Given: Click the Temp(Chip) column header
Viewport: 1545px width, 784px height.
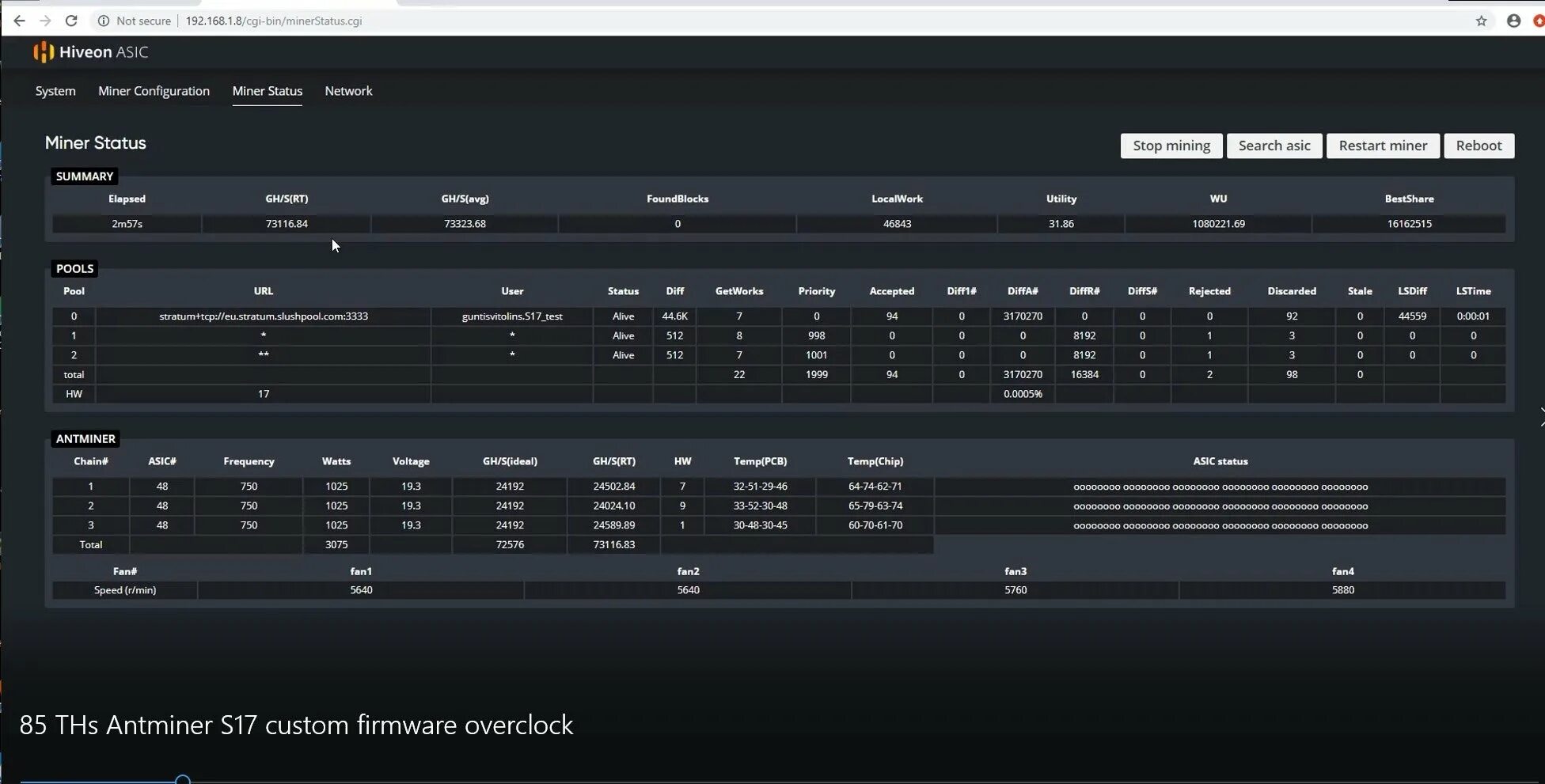Looking at the screenshot, I should [875, 461].
